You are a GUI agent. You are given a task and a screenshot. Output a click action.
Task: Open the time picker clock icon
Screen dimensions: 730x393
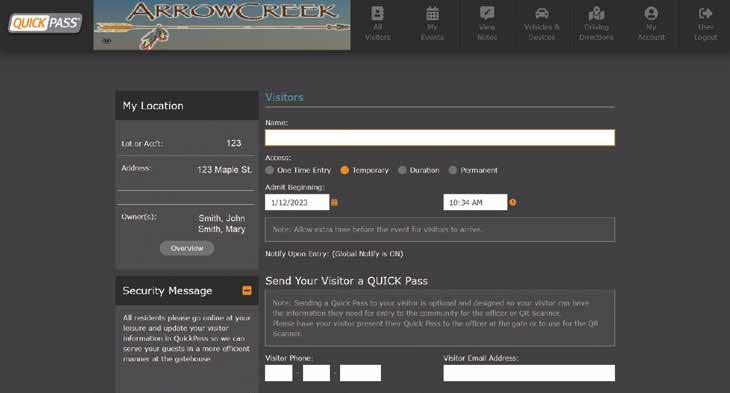point(513,202)
